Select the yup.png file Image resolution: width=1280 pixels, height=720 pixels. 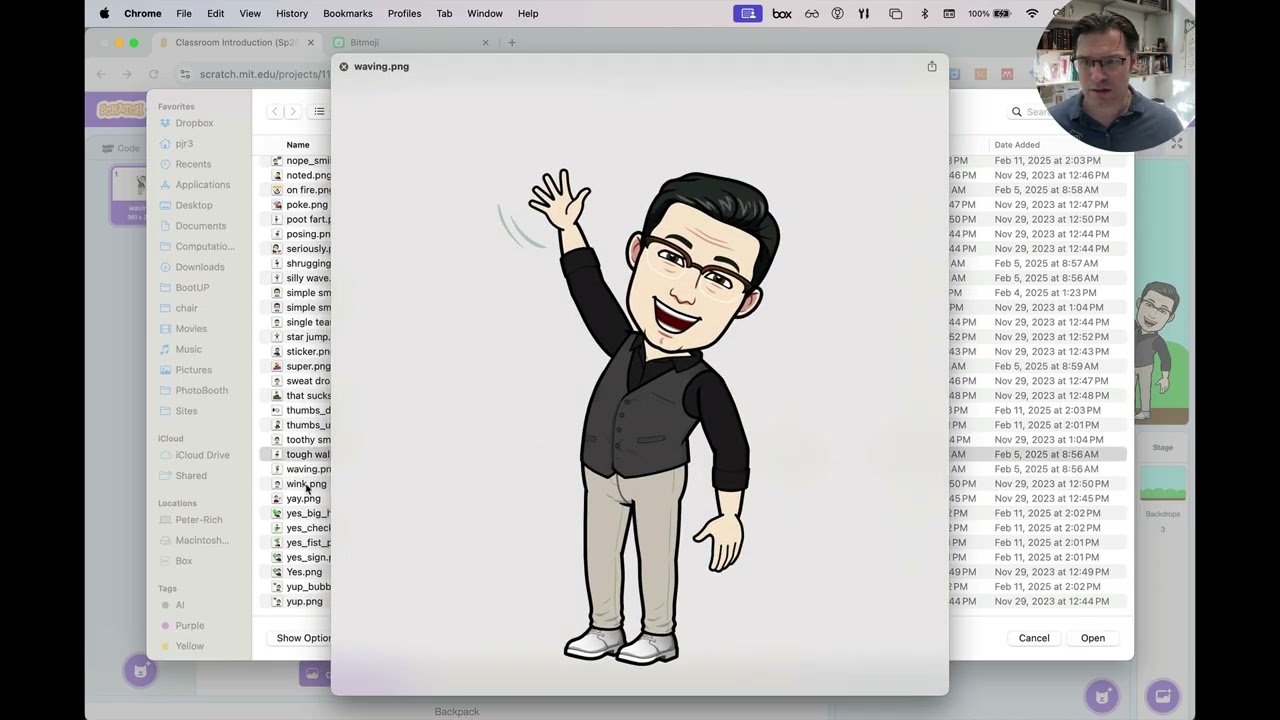coord(304,602)
